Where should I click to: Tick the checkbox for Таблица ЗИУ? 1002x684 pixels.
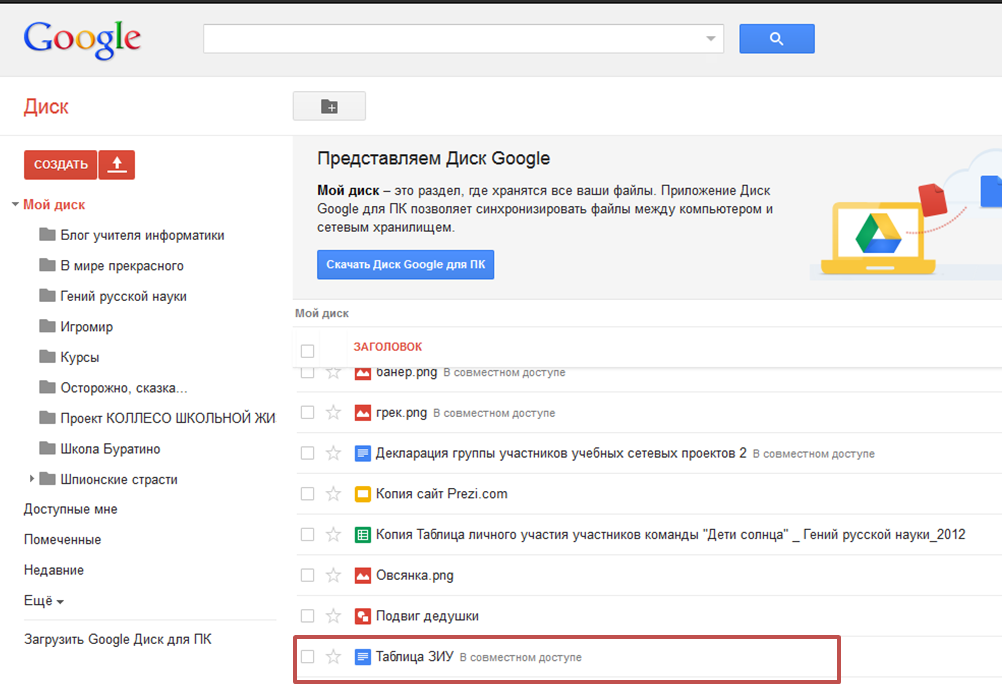click(x=308, y=657)
